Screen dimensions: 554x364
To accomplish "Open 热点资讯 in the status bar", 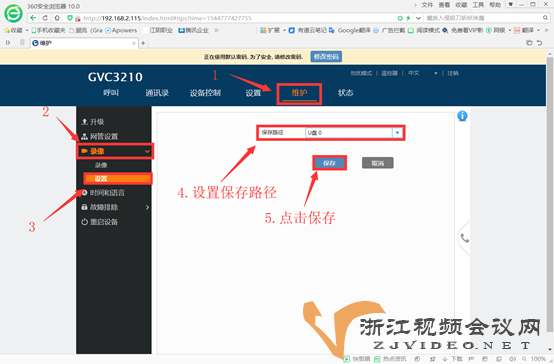I will pos(390,359).
